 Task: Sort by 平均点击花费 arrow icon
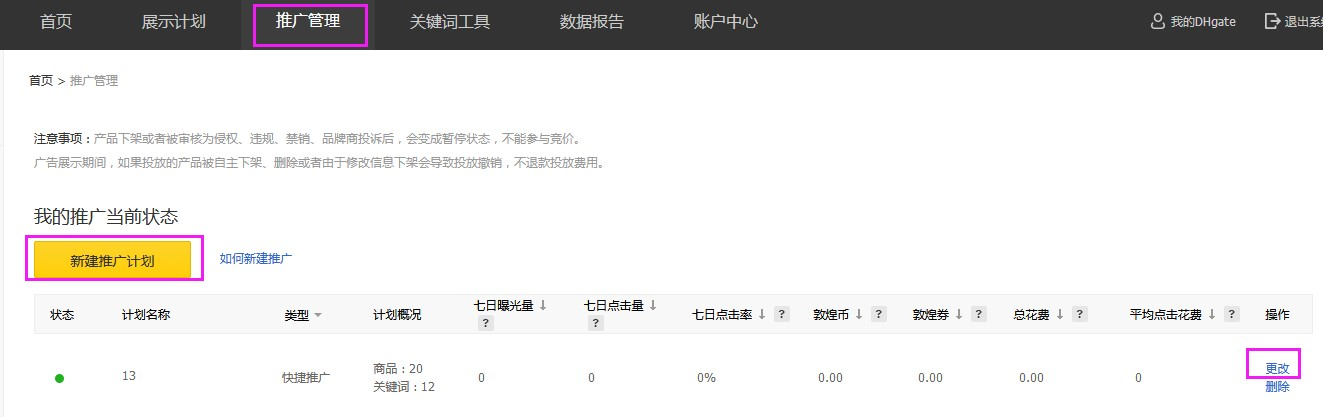click(x=1212, y=314)
